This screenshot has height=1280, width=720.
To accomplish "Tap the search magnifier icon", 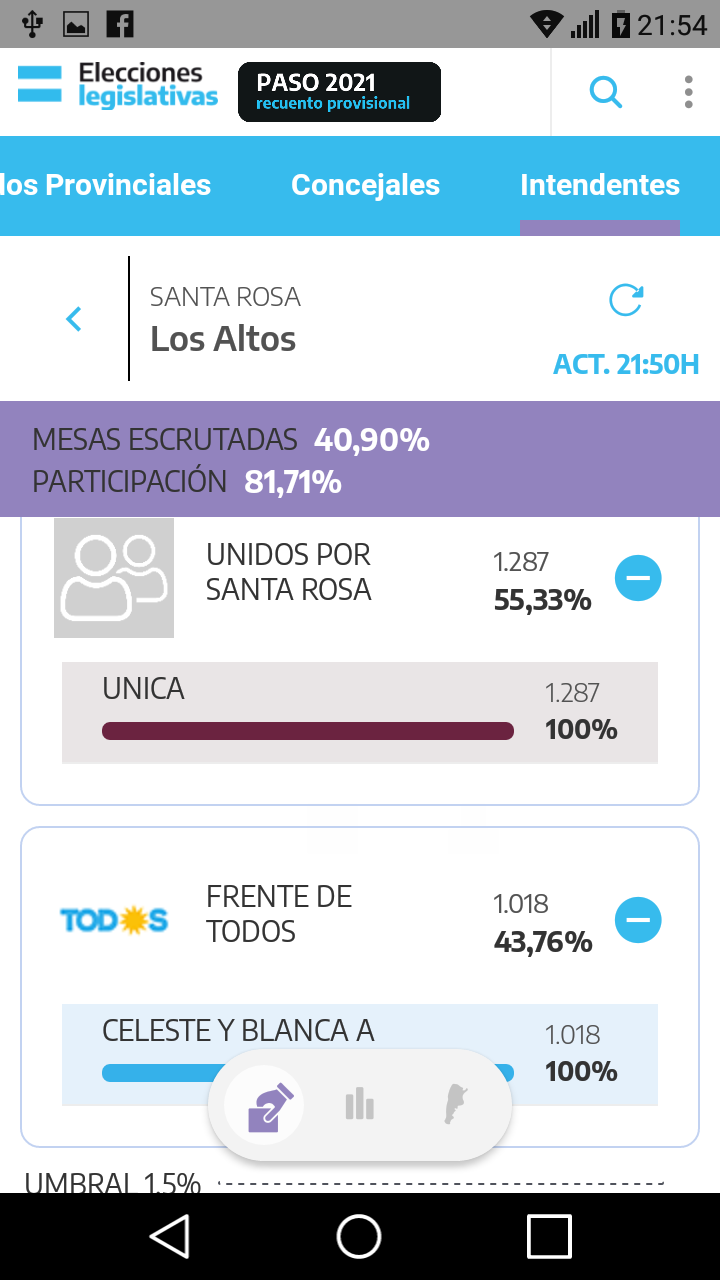I will click(x=605, y=92).
